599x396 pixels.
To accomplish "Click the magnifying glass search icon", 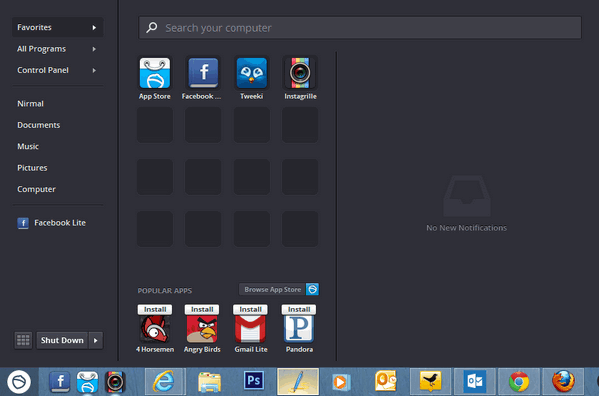I will click(x=152, y=27).
